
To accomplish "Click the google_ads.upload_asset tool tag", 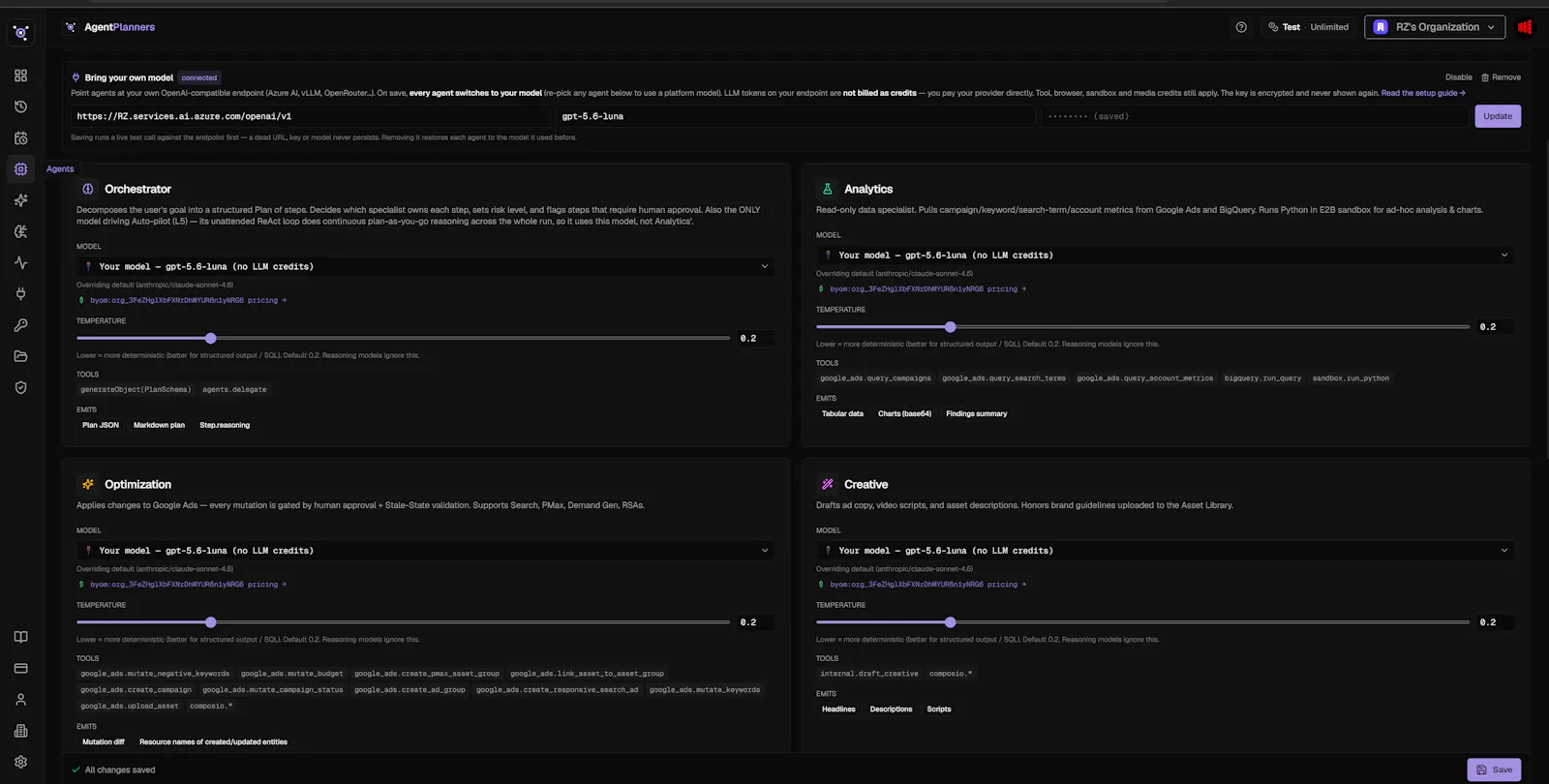I will tap(130, 706).
